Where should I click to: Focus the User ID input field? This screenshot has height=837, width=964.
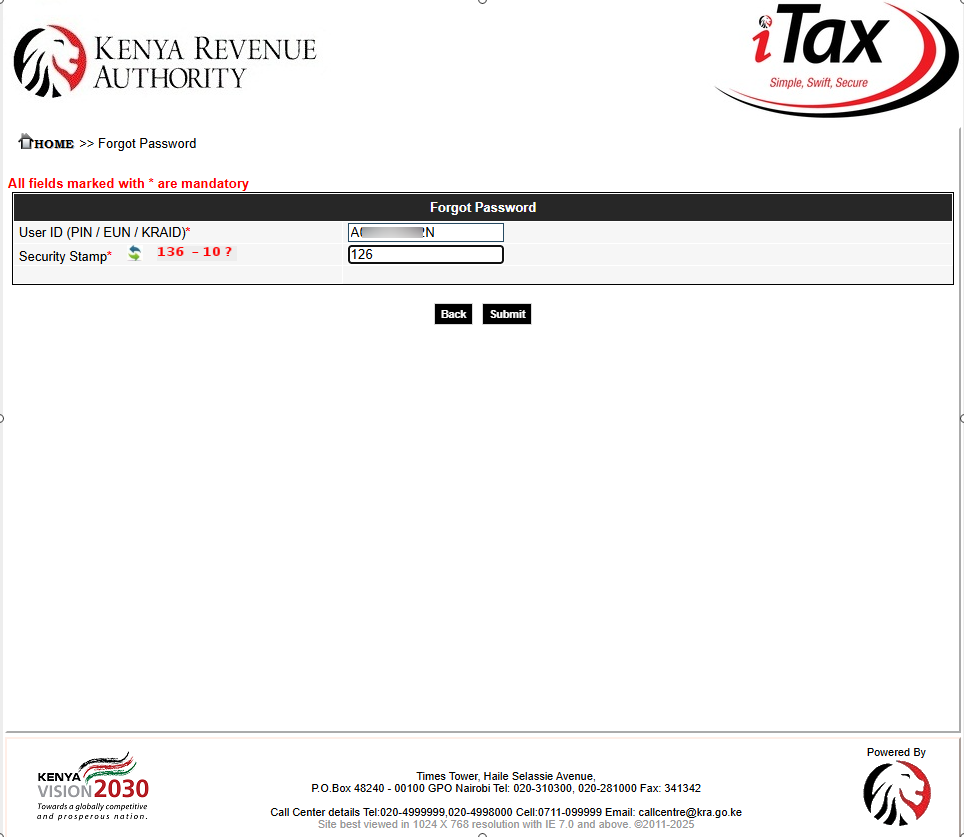(x=425, y=232)
